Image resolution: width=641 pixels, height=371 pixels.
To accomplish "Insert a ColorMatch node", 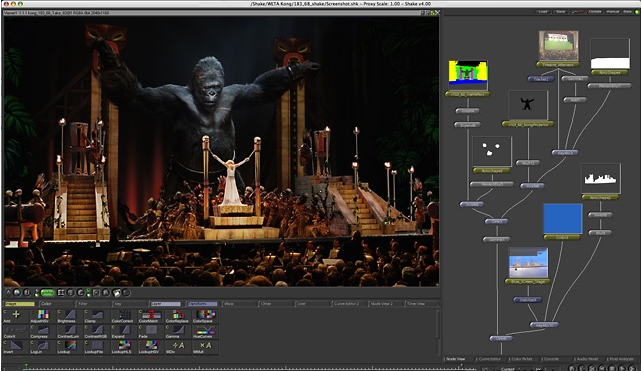I will (151, 315).
